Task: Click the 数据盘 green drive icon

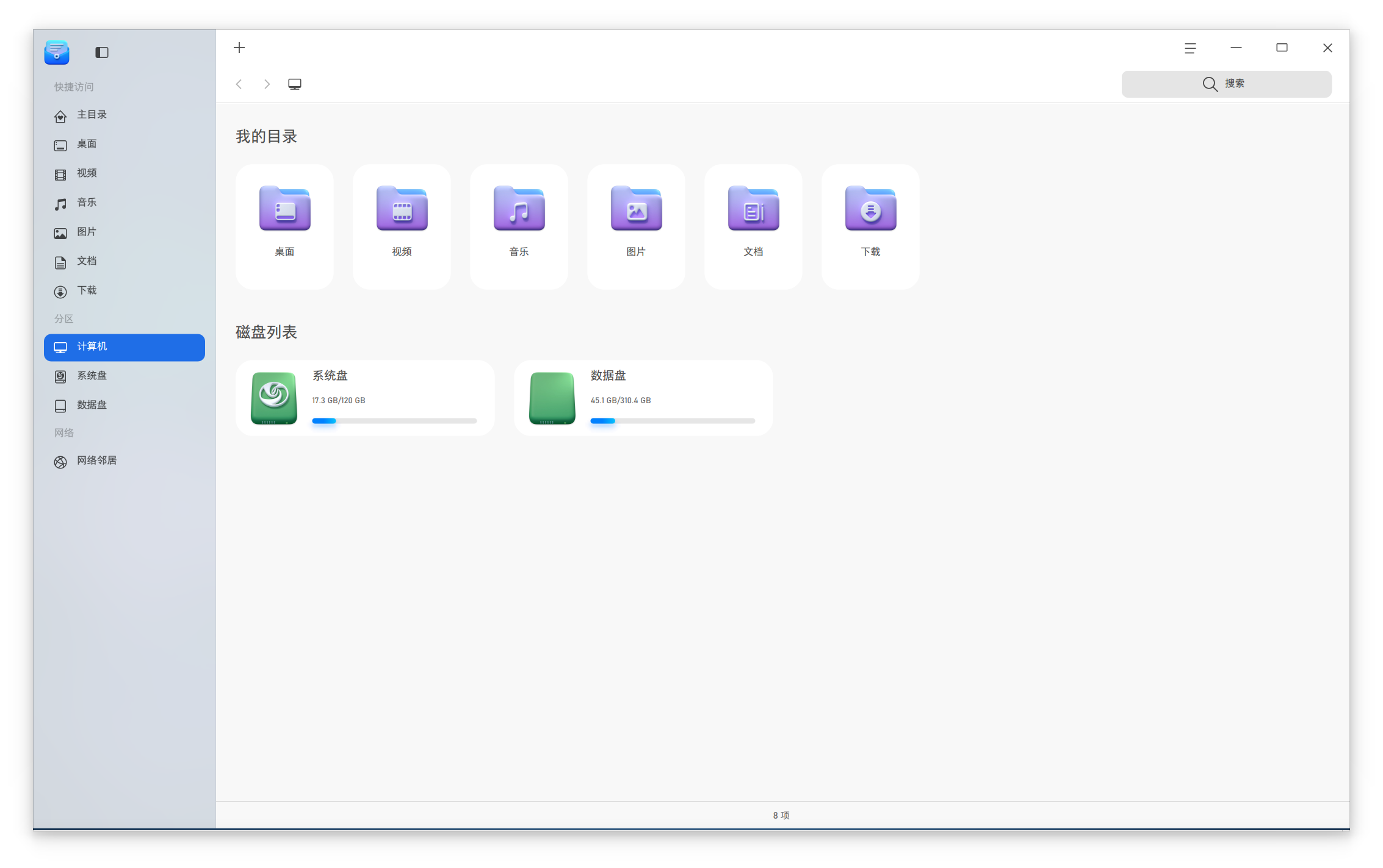Action: pyautogui.click(x=552, y=398)
